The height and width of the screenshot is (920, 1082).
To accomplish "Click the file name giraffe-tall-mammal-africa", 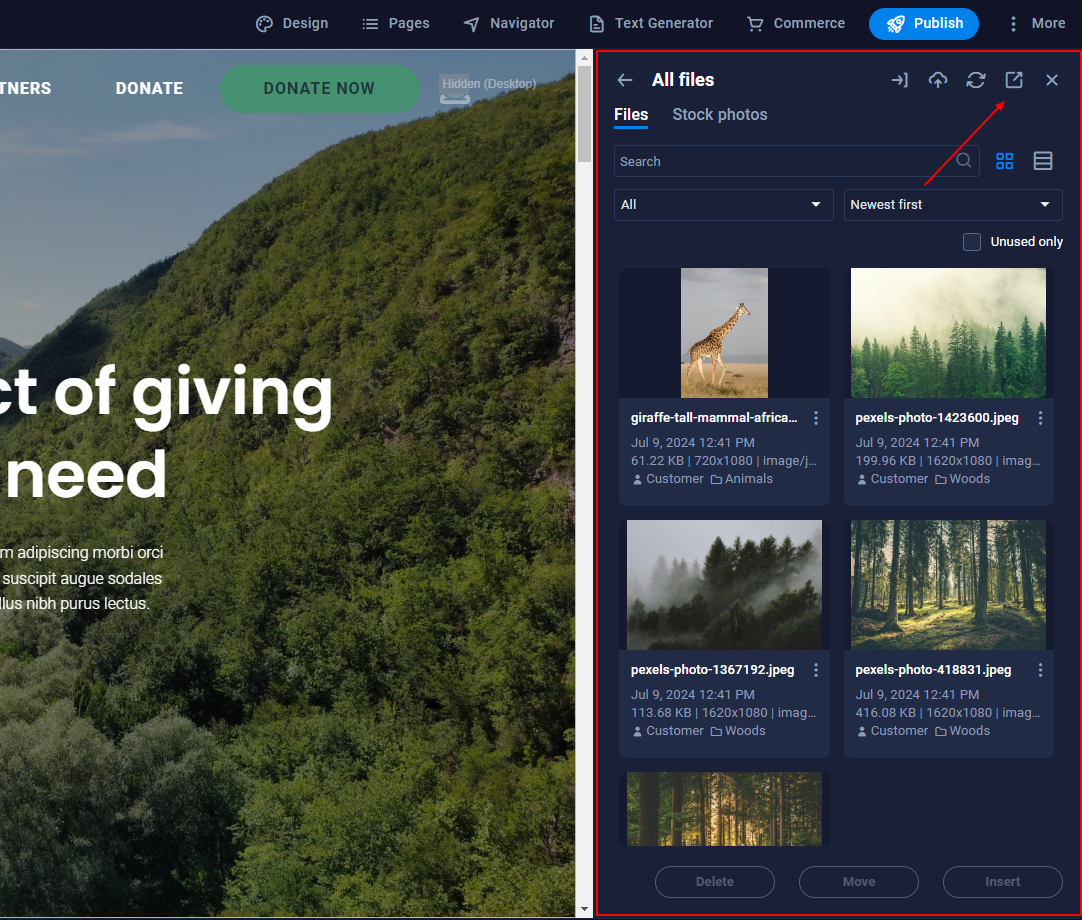I will pos(714,418).
